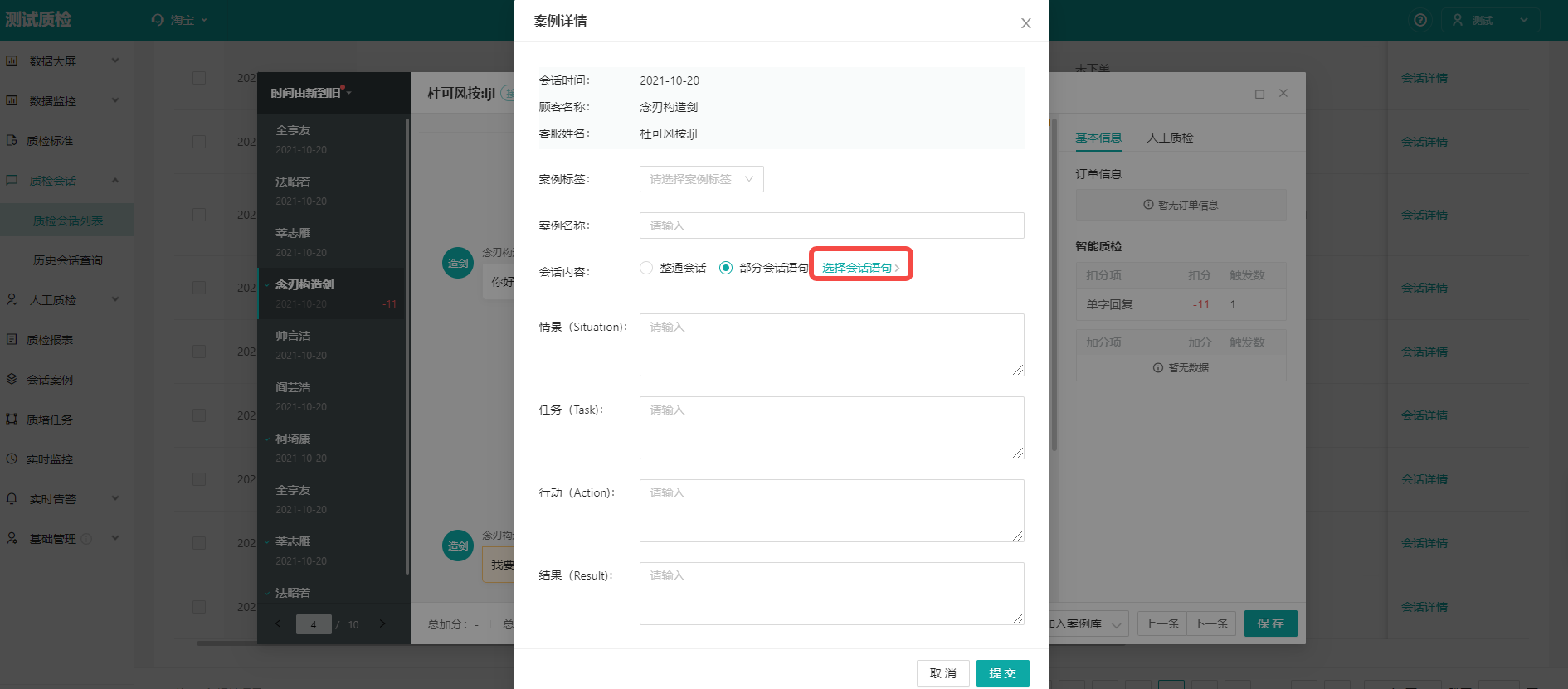Click the 行动 (Action) text area
The height and width of the screenshot is (689, 1568).
point(831,511)
